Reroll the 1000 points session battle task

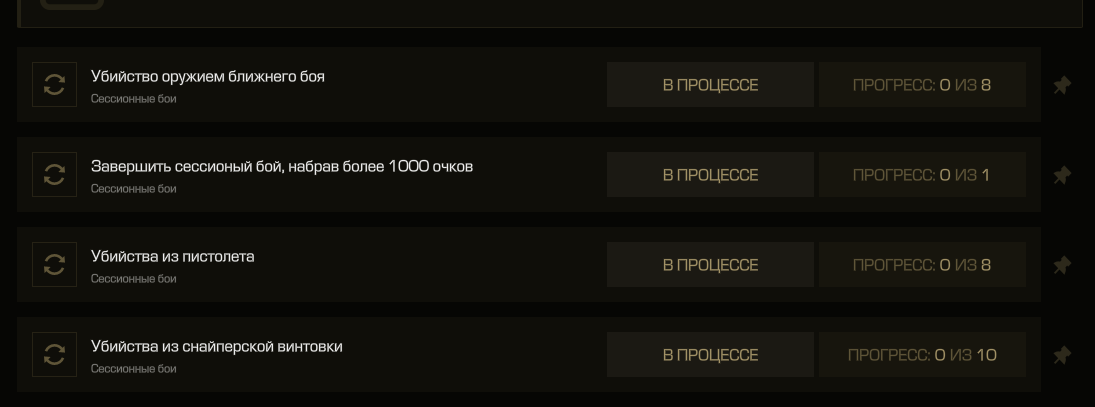[54, 175]
